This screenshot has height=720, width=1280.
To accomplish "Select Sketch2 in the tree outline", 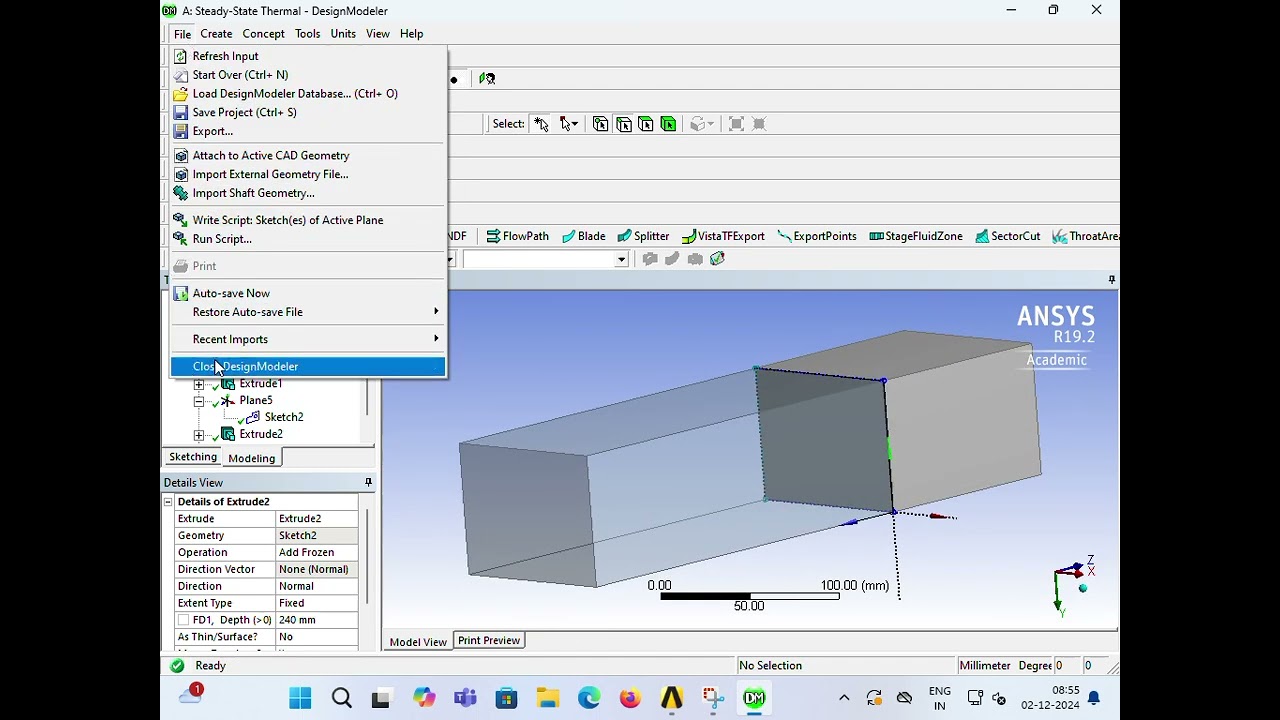I will click(x=283, y=417).
